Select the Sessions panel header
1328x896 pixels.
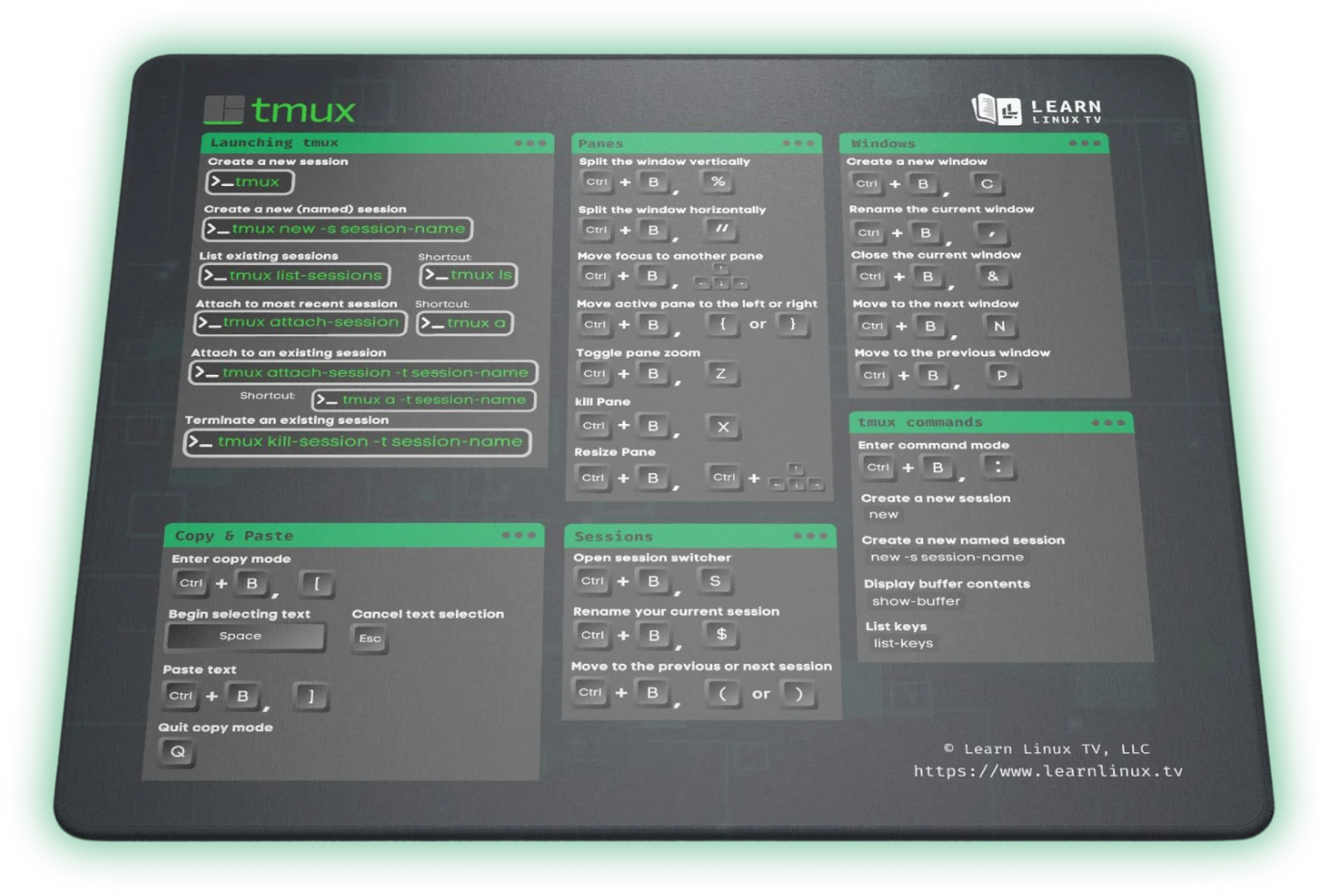tap(700, 536)
